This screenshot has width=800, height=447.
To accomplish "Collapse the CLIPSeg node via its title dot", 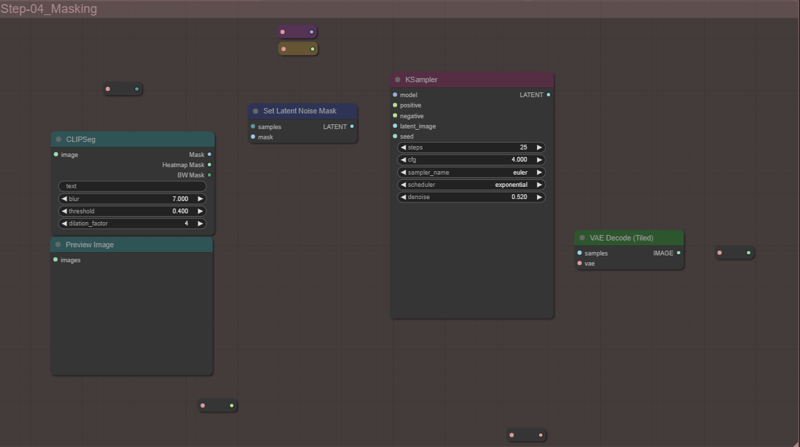I will [x=59, y=139].
